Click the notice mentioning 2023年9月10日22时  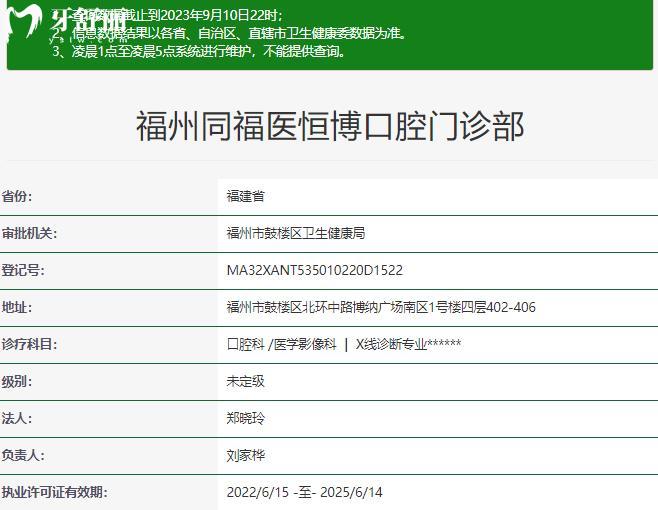(168, 15)
